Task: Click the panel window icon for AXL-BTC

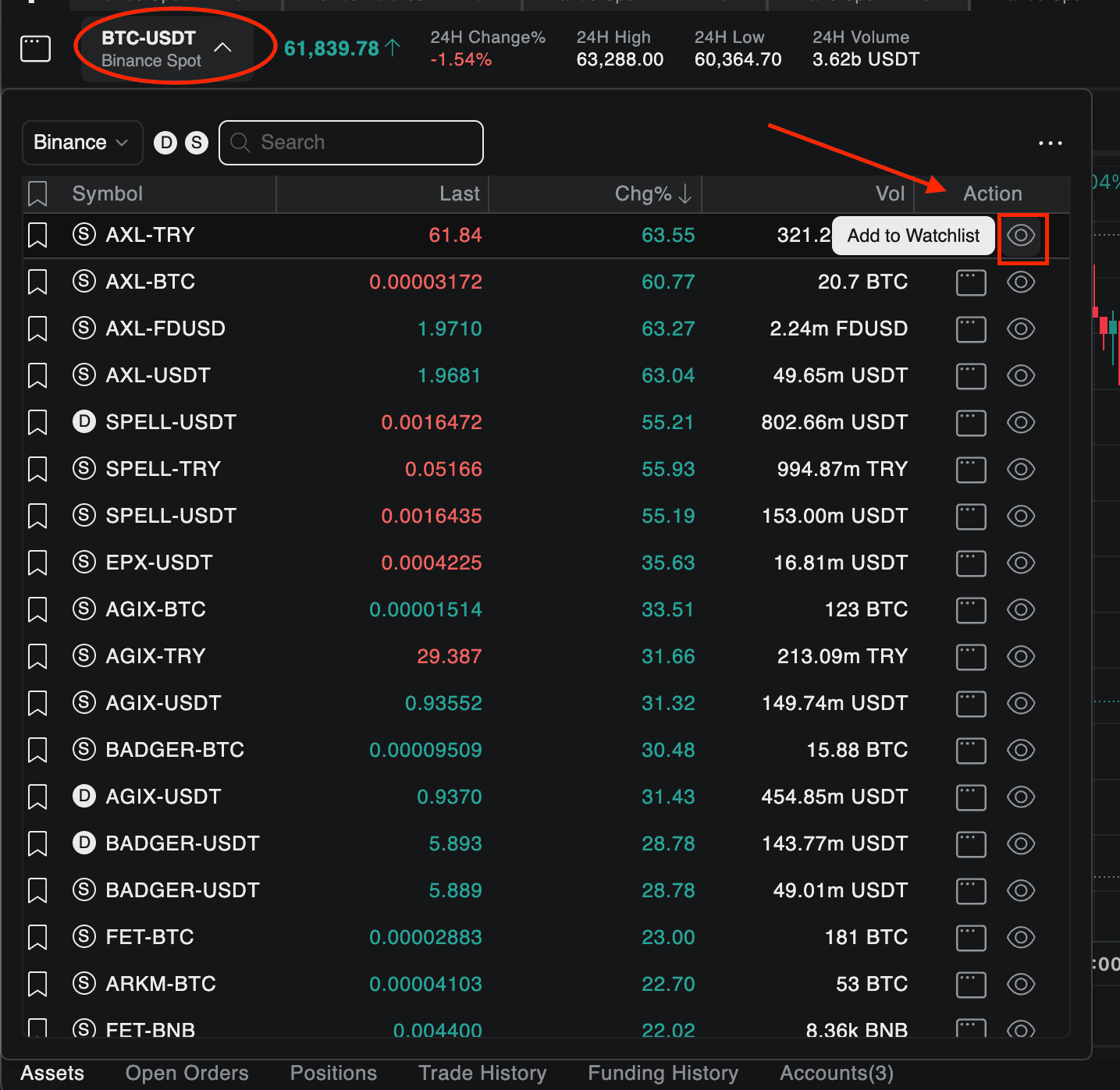Action: click(971, 282)
